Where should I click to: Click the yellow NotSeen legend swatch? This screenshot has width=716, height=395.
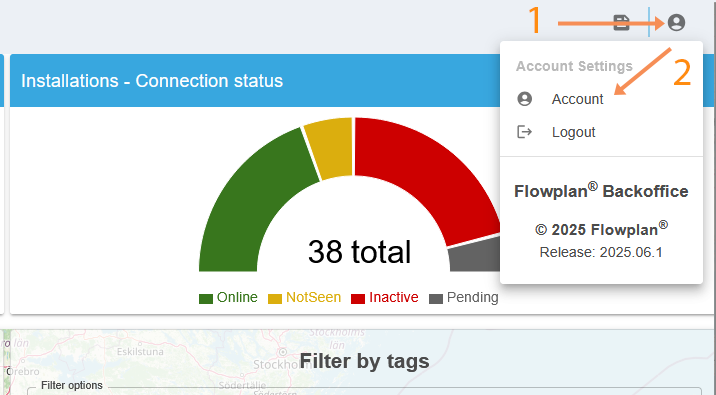(x=274, y=299)
